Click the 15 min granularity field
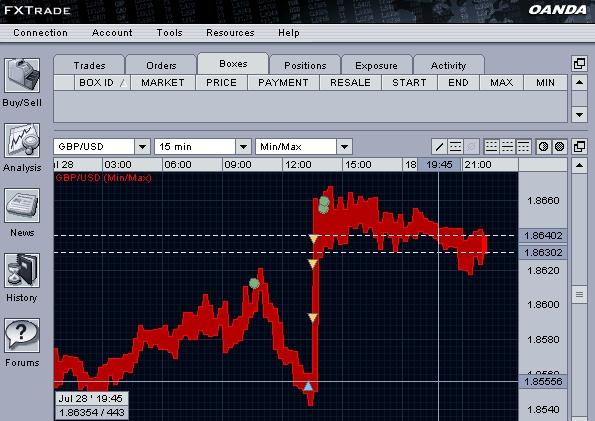 point(195,147)
